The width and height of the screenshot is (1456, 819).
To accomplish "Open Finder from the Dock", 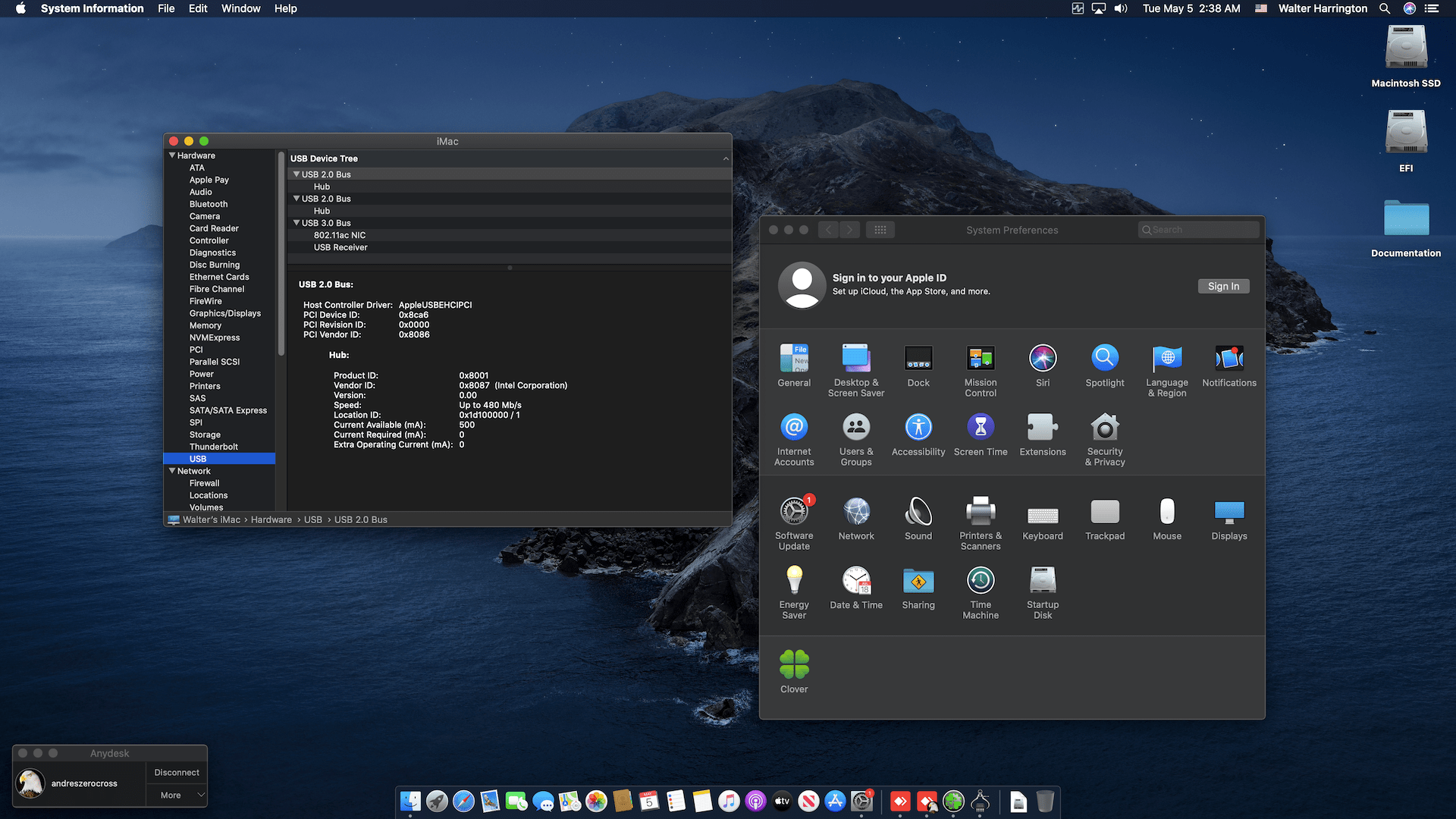I will pyautogui.click(x=410, y=801).
